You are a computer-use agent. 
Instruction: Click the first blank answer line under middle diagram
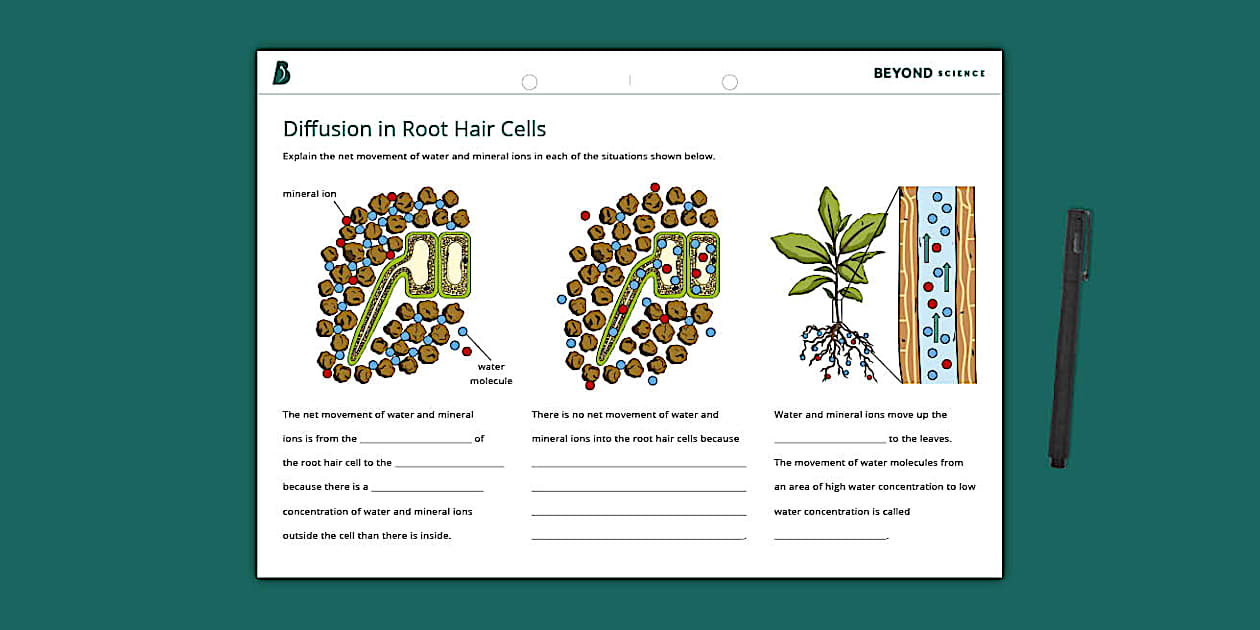(x=639, y=465)
